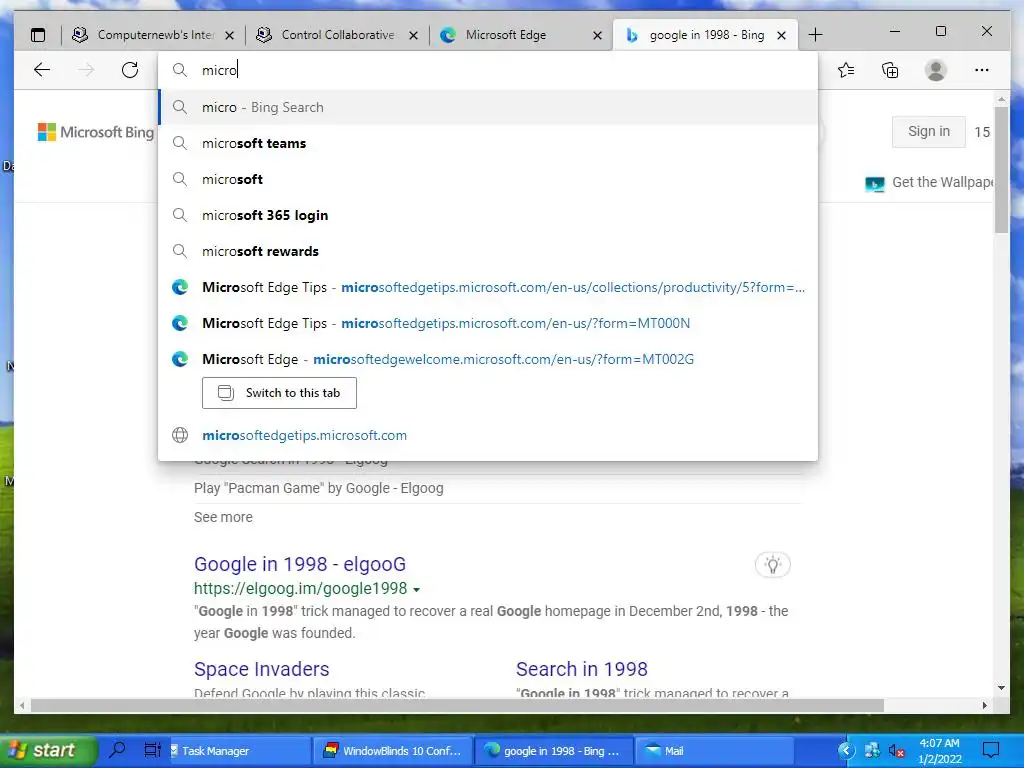Go back with the Back arrow
1024x768 pixels.
pos(42,70)
